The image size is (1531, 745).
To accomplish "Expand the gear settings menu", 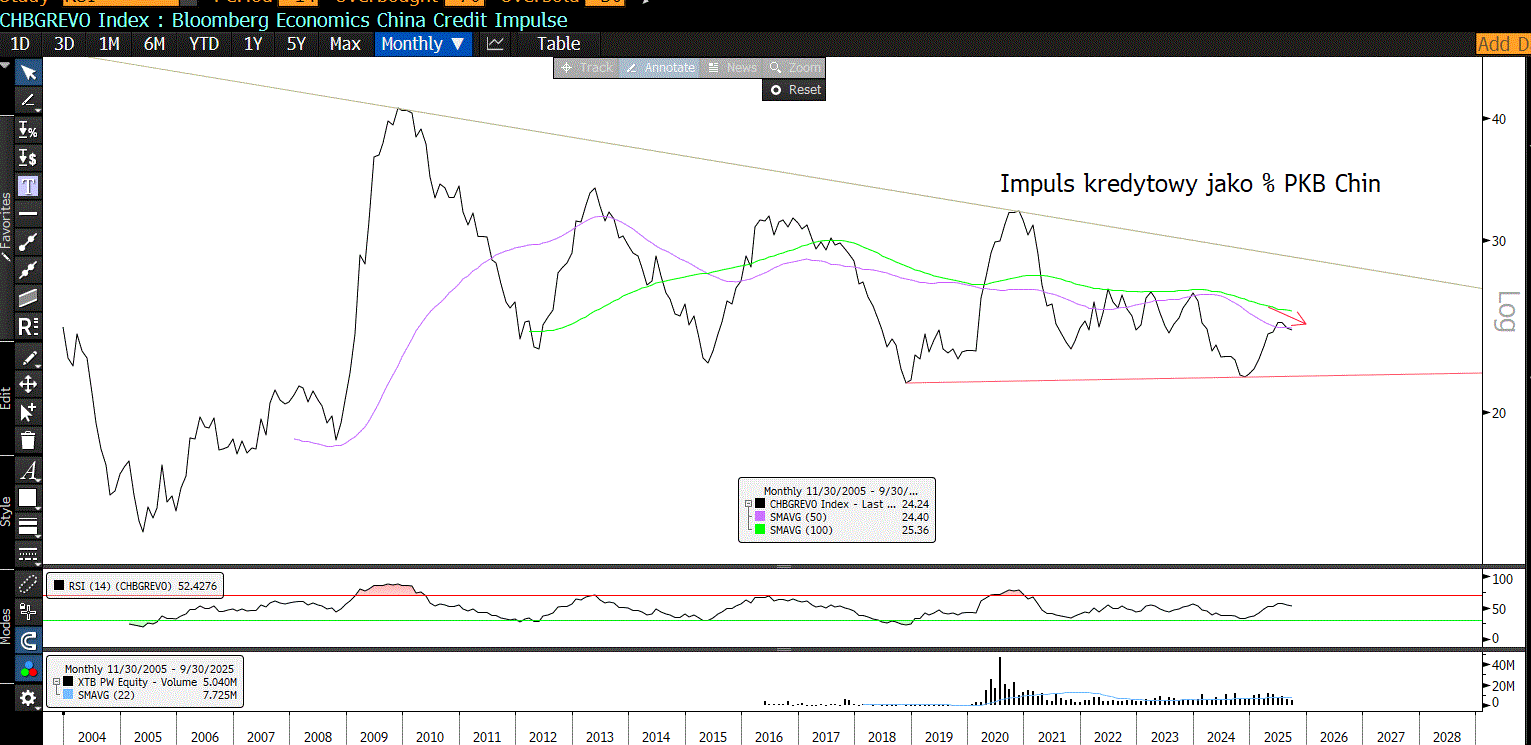I will [28, 699].
